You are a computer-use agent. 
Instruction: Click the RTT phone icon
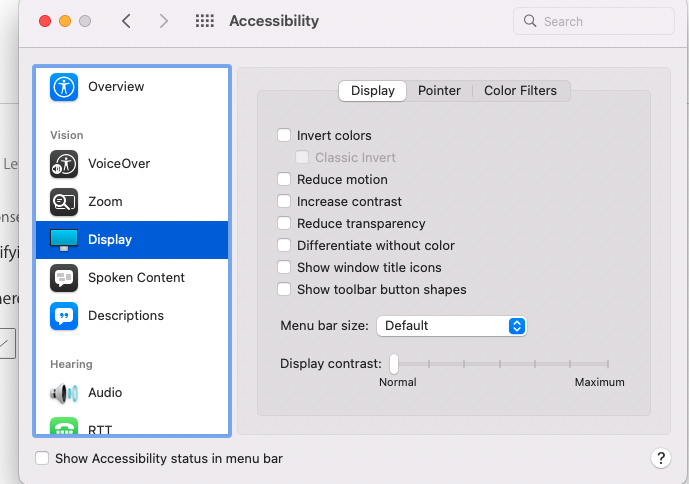click(64, 428)
